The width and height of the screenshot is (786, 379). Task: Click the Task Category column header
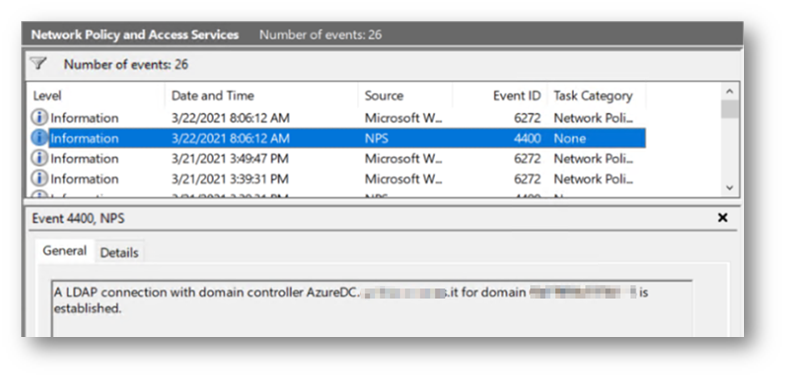pyautogui.click(x=596, y=96)
